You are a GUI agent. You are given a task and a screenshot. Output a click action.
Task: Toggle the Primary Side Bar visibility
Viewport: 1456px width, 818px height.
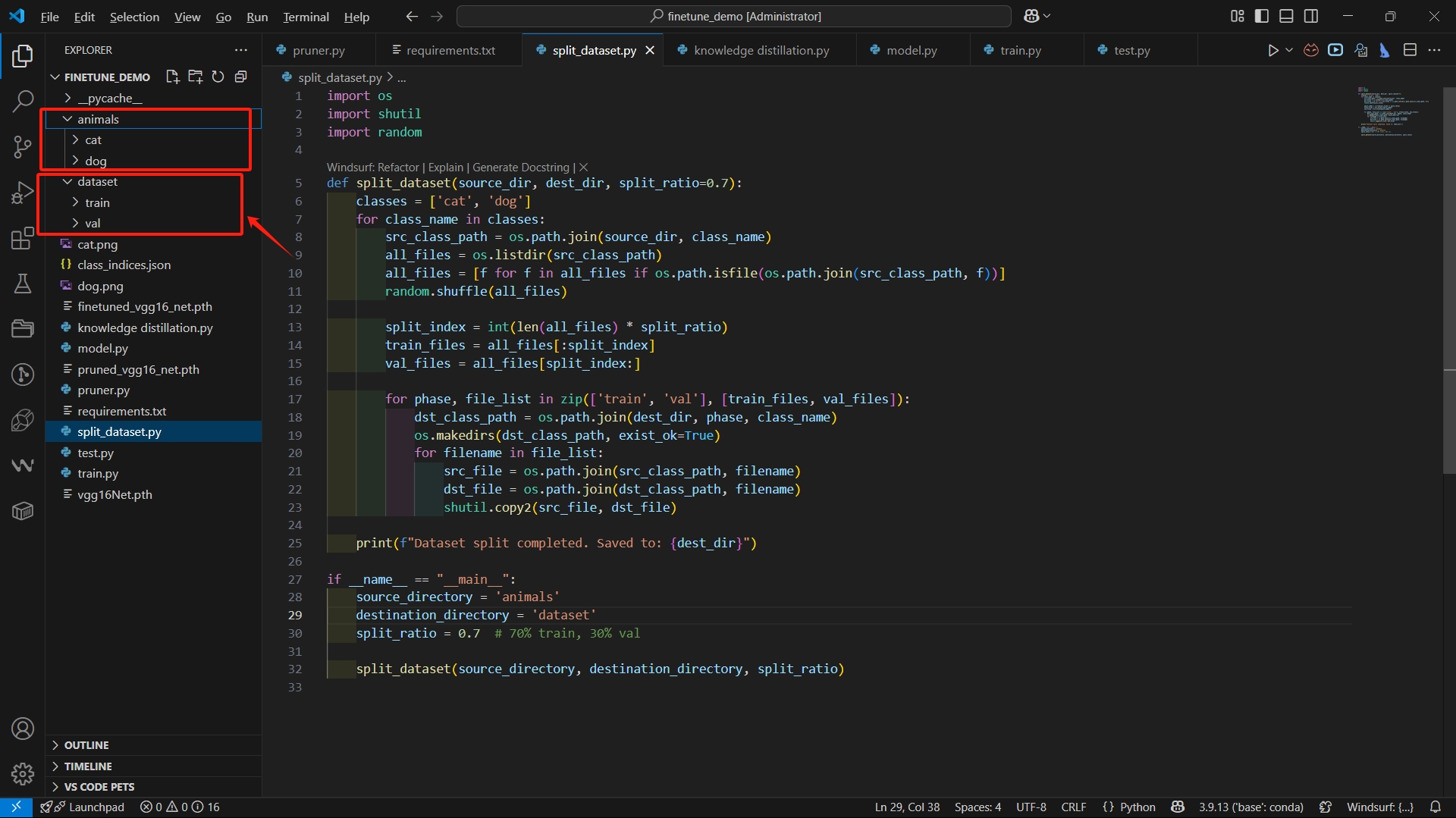(x=1262, y=16)
